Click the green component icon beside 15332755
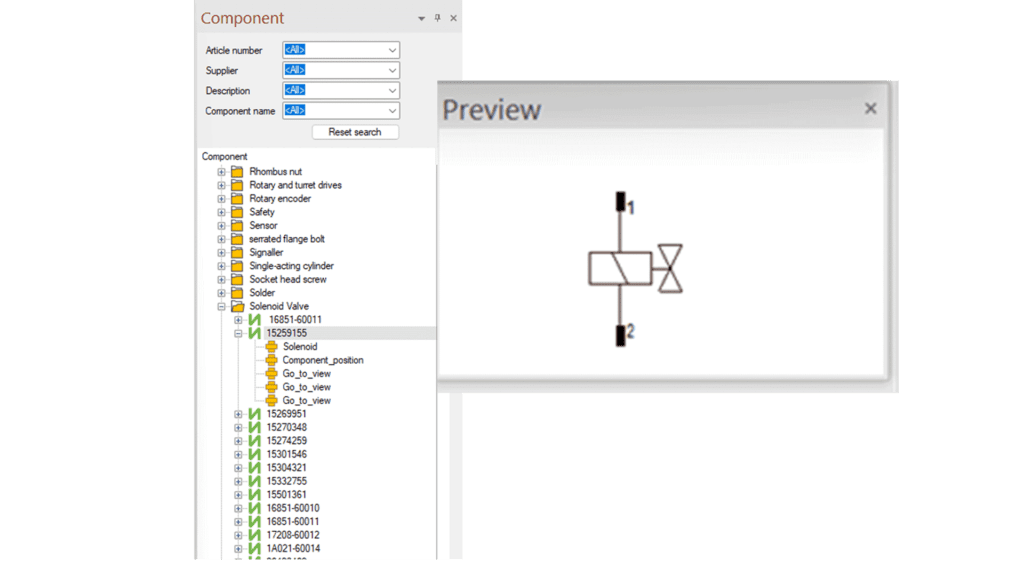The image size is (1024, 576). coord(254,481)
